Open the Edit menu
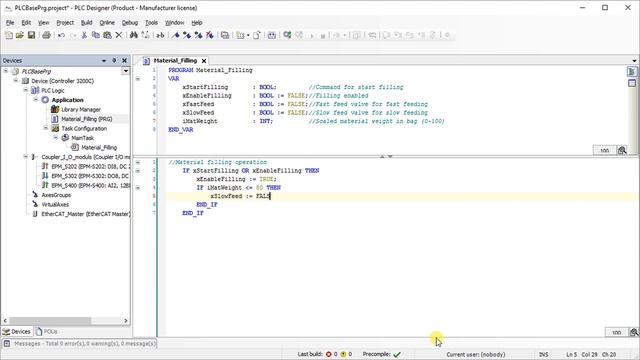This screenshot has height=360, width=640. (26, 22)
